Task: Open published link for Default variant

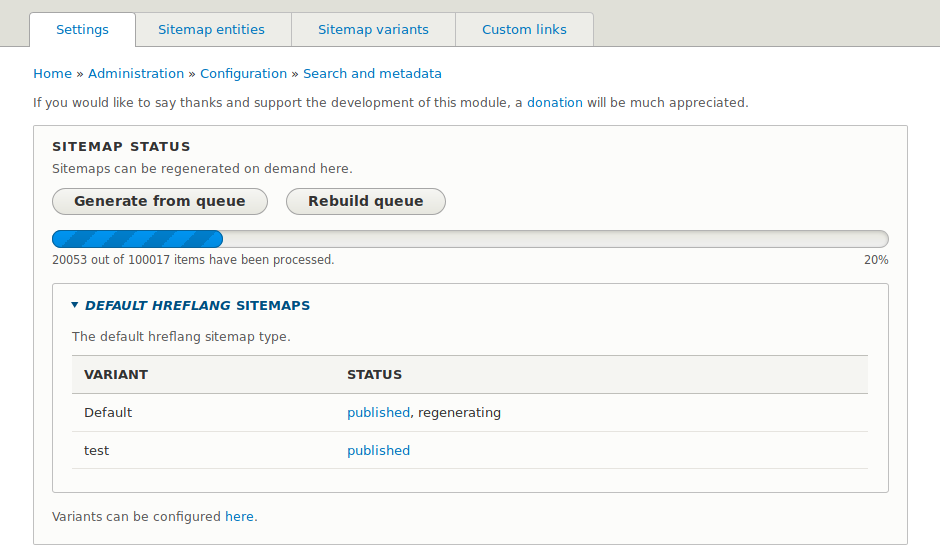Action: tap(378, 413)
